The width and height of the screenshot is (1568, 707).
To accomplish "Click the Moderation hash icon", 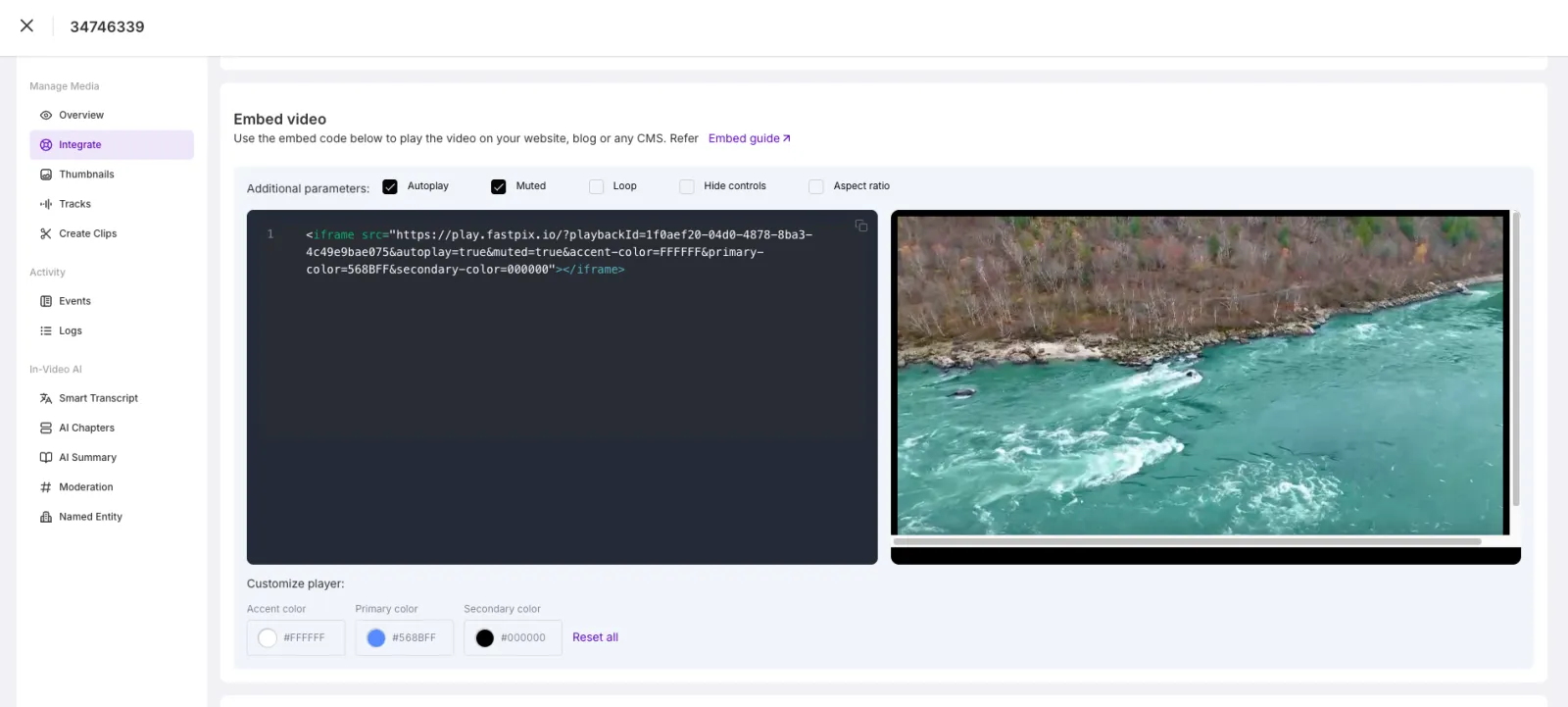I will pyautogui.click(x=46, y=487).
